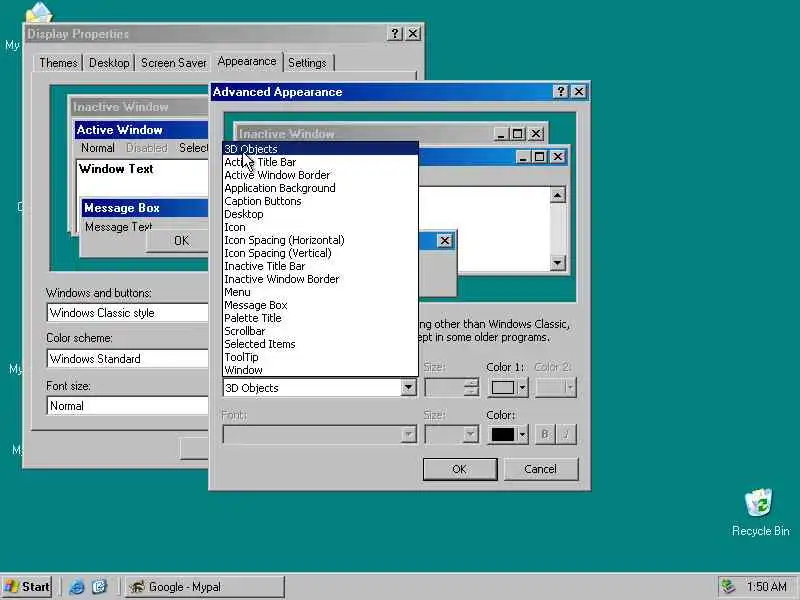The image size is (800, 600).
Task: Choose Palette Title from list
Action: click(x=320, y=318)
